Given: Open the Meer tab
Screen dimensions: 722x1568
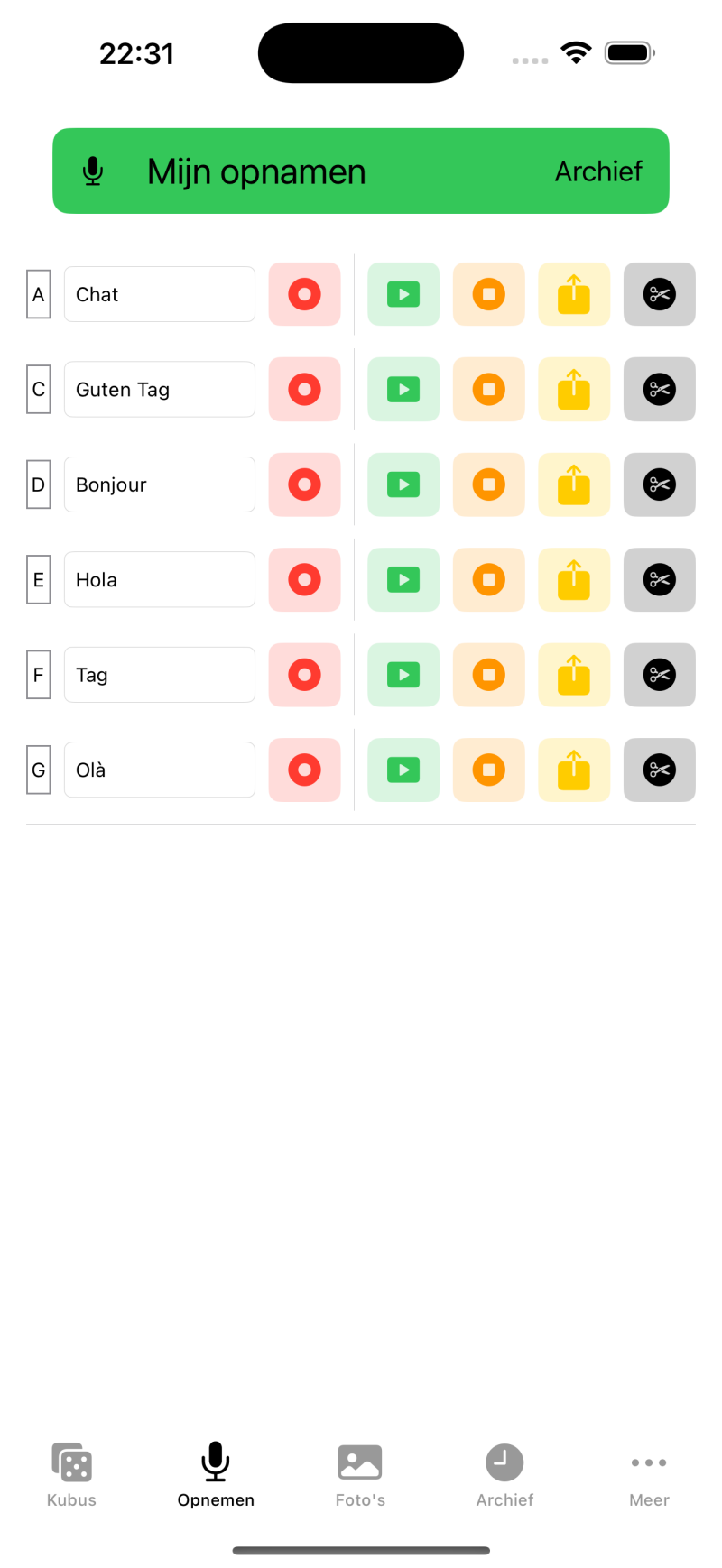Looking at the screenshot, I should [649, 1474].
